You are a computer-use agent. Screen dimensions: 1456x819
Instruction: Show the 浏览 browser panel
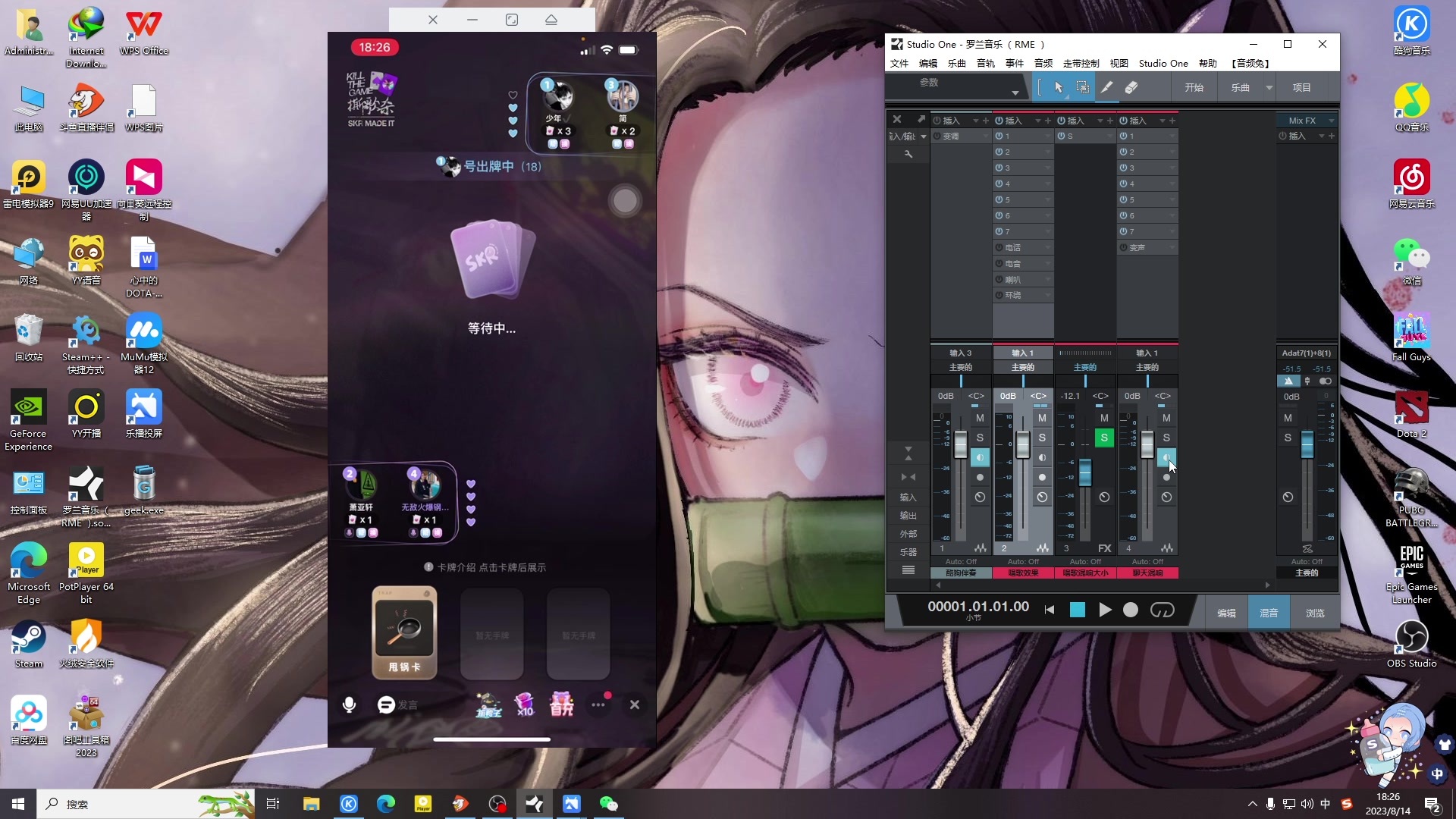tap(1315, 613)
